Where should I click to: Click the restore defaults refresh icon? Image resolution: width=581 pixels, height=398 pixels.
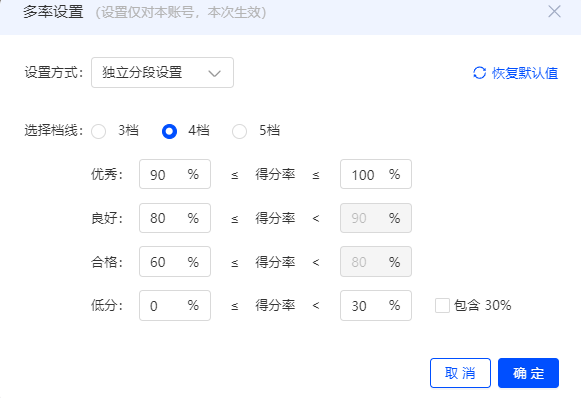click(479, 73)
